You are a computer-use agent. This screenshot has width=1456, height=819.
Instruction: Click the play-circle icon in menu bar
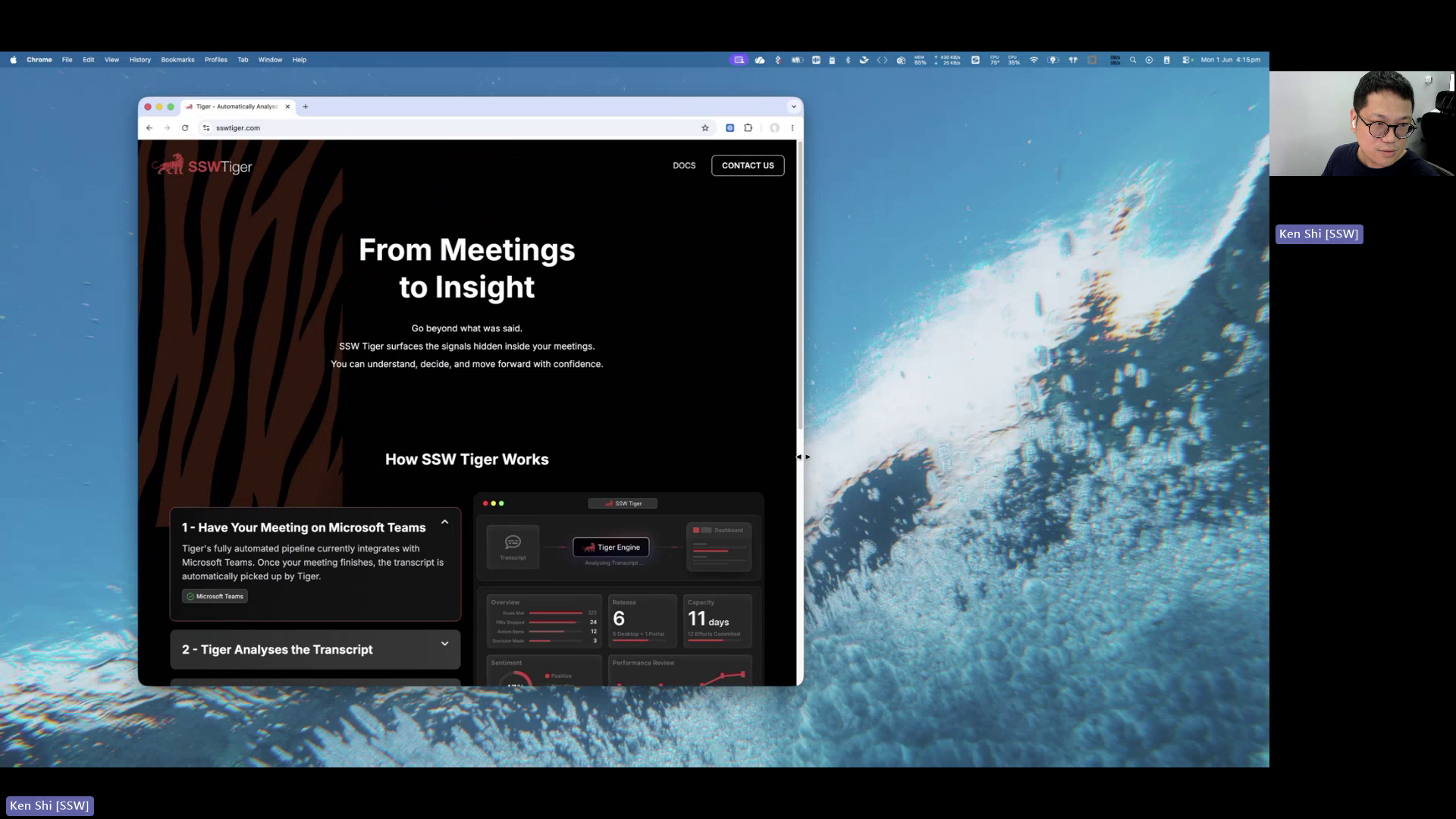[1149, 60]
